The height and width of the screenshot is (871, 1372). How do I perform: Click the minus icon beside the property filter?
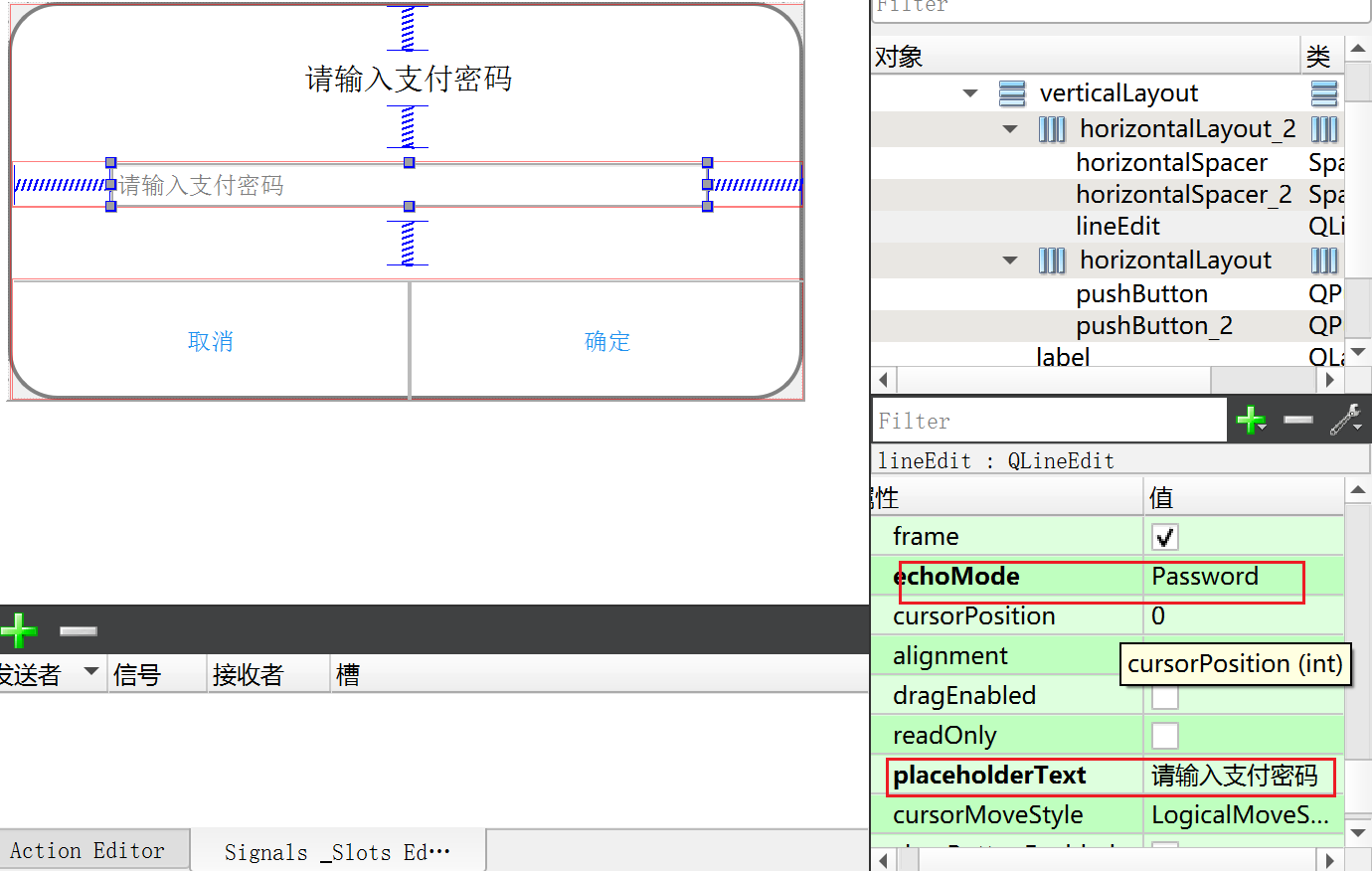(1297, 420)
